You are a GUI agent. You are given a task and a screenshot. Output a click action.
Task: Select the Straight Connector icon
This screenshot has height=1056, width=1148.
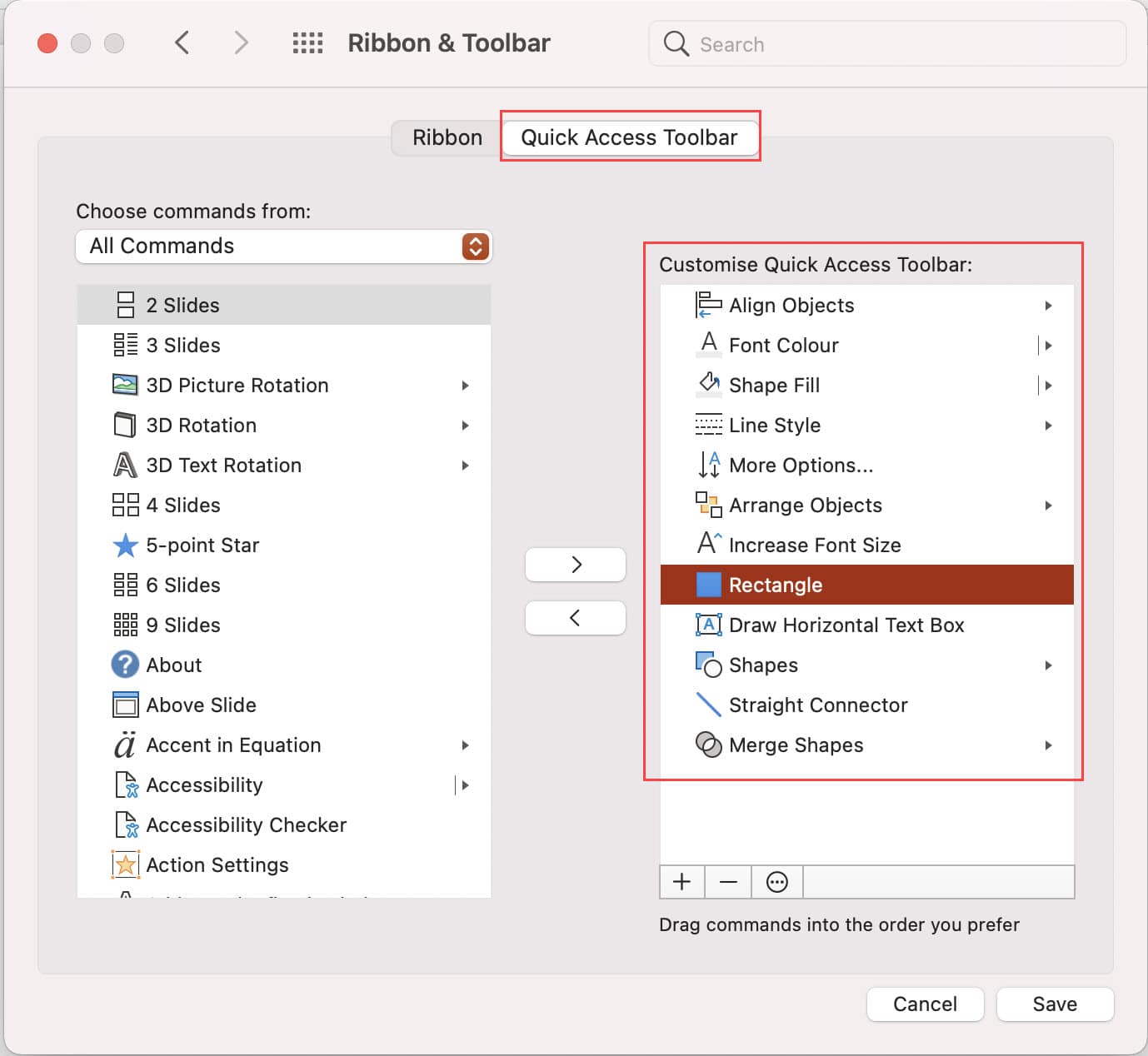pos(707,705)
